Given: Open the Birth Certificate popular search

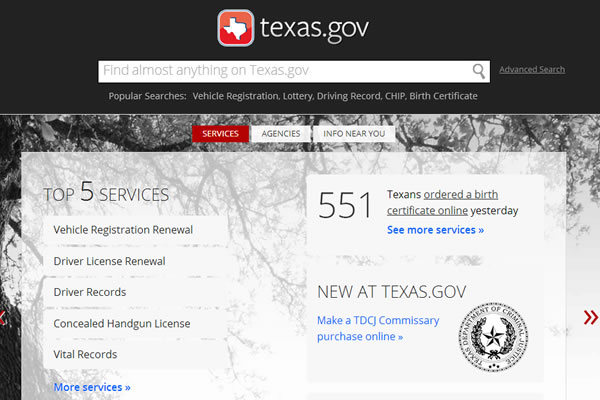Looking at the screenshot, I should coord(443,96).
